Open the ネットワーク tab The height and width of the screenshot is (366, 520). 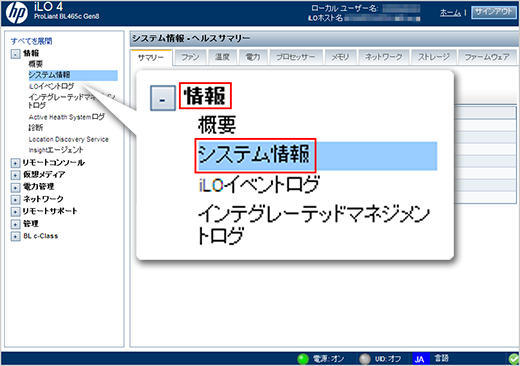[384, 57]
